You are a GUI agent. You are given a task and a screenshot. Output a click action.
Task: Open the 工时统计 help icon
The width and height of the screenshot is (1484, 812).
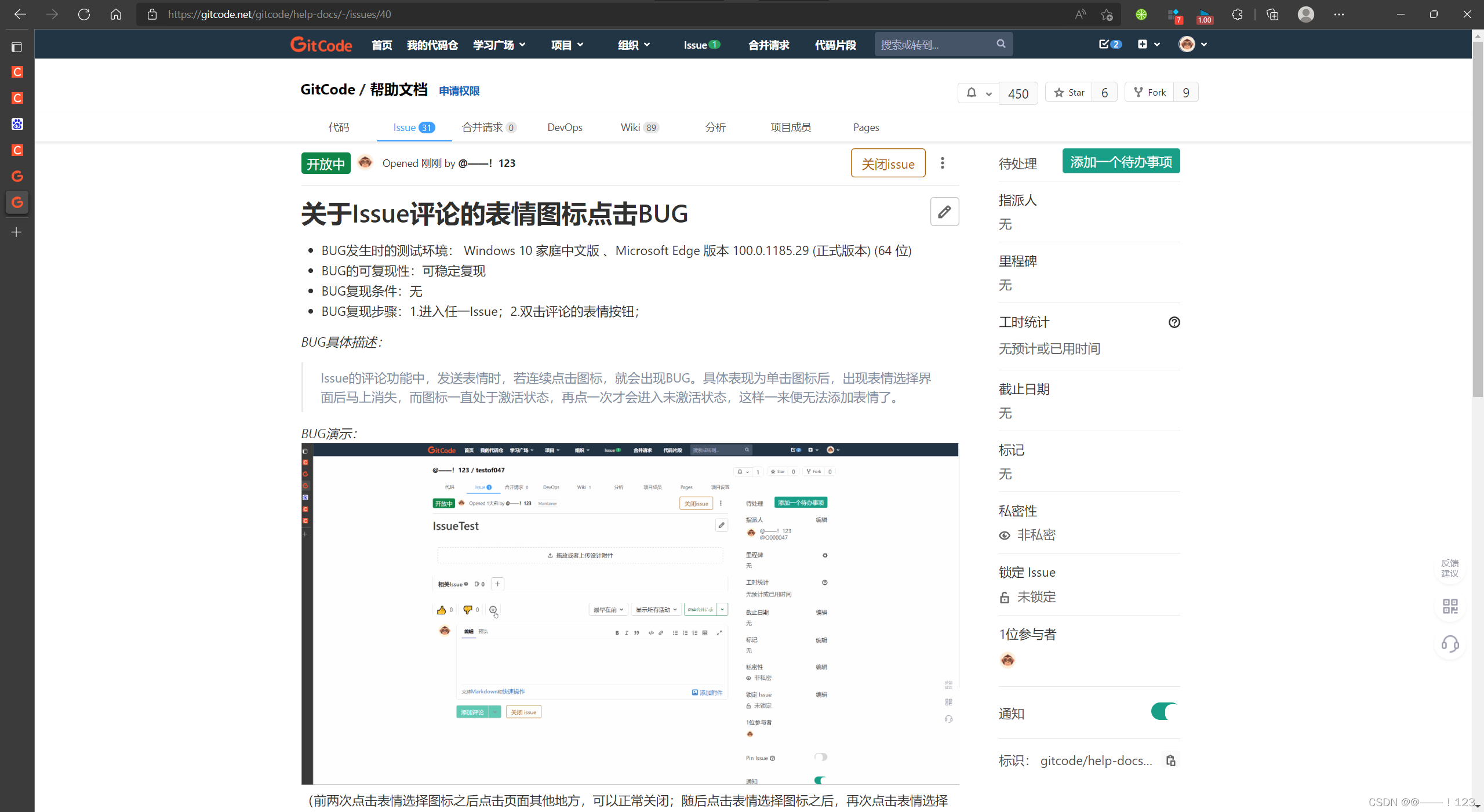click(x=1174, y=322)
